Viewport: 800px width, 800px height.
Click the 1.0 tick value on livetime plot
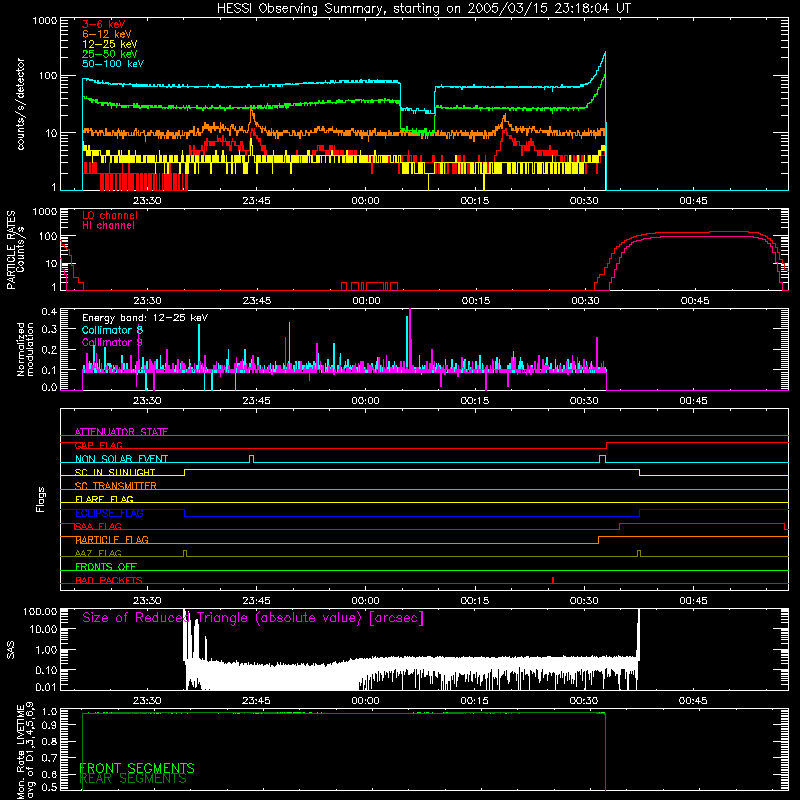pos(51,712)
